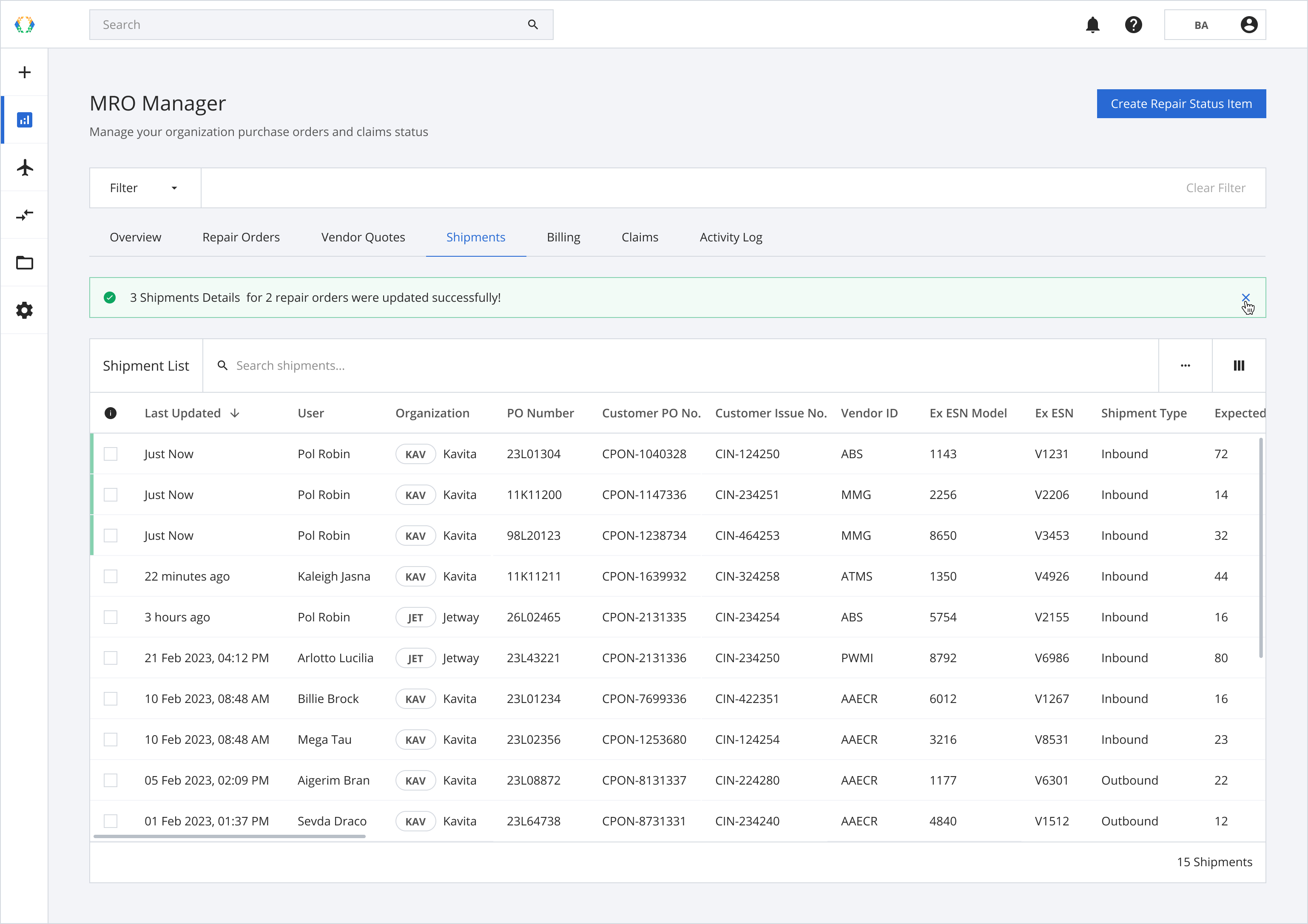Click the KAV badge for PO 23L64738

tap(415, 822)
